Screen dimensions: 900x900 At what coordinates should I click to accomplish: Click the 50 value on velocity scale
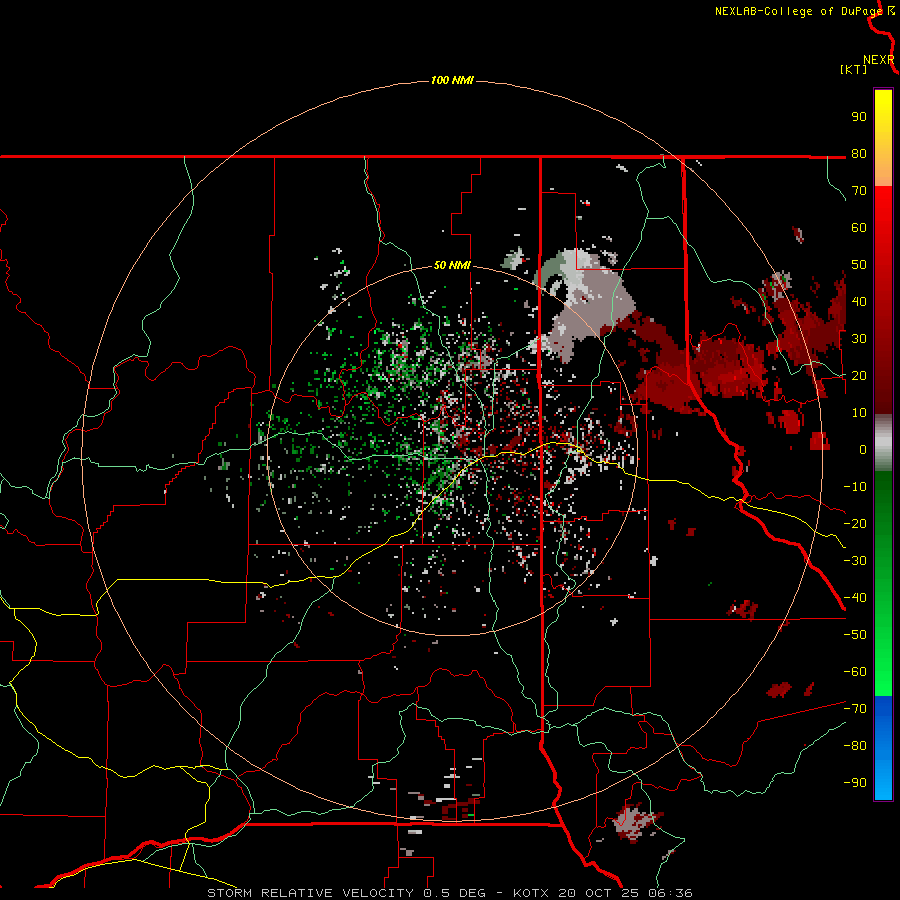click(859, 265)
